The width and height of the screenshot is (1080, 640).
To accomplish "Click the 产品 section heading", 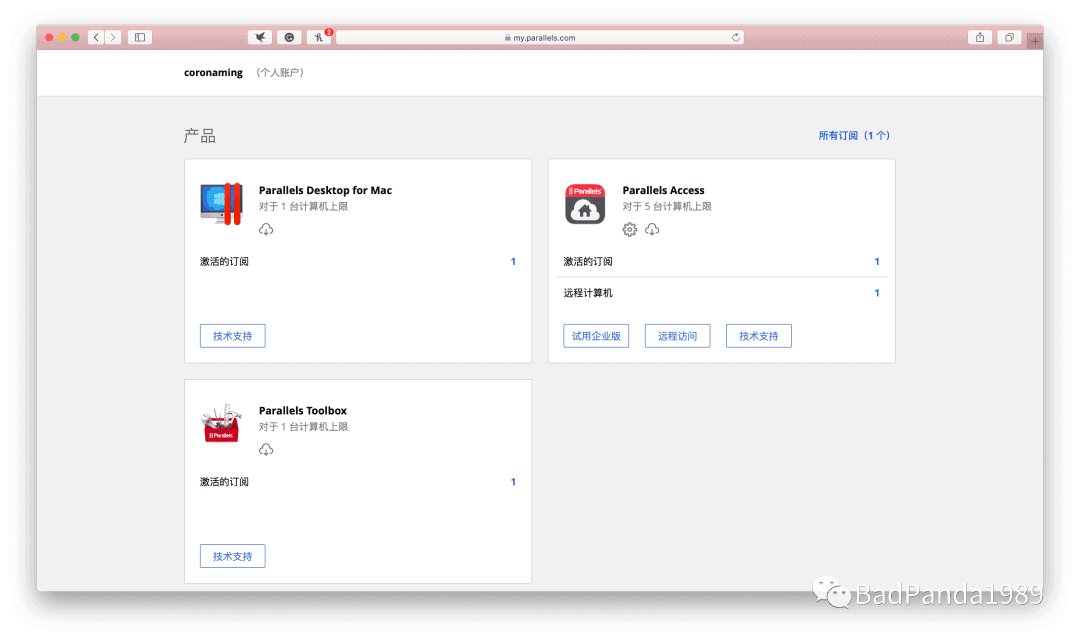I will (x=200, y=136).
